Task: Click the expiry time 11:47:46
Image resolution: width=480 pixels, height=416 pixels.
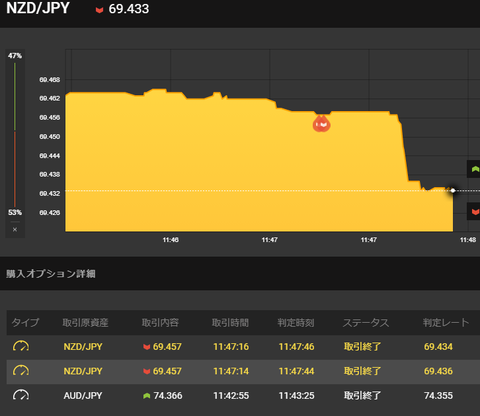Action: pos(296,347)
